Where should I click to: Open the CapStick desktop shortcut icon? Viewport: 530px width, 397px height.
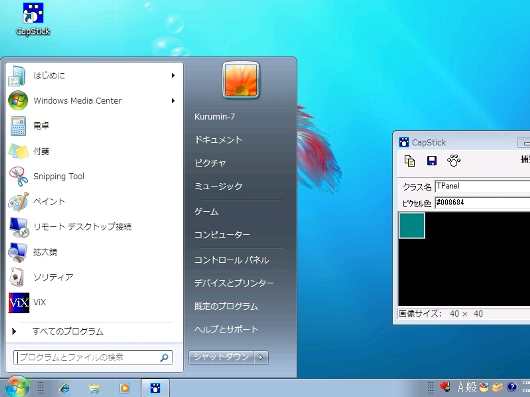tap(33, 19)
